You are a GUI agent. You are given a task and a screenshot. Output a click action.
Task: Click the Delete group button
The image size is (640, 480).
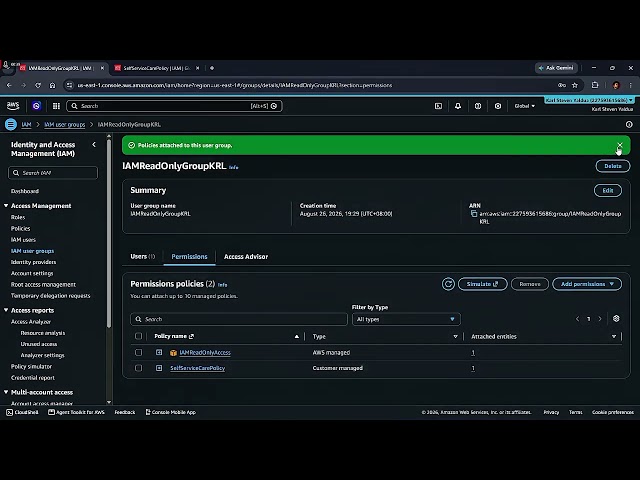613,166
